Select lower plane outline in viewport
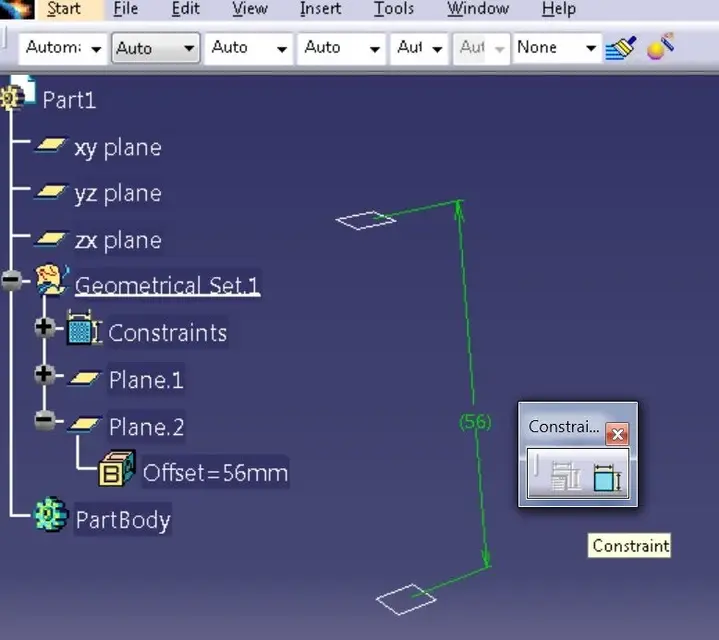Image resolution: width=719 pixels, height=640 pixels. click(406, 599)
